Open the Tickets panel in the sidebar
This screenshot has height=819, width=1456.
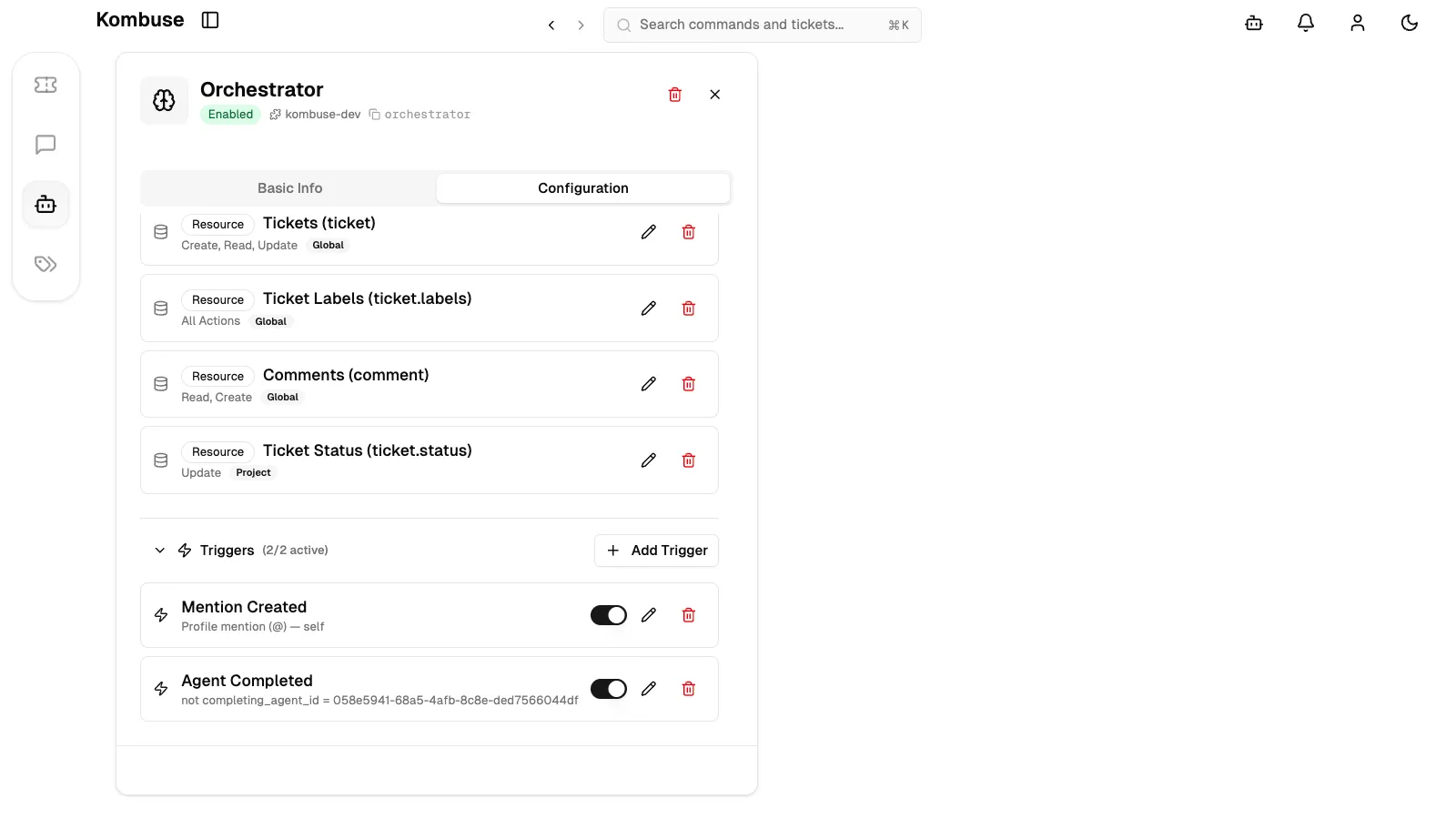[45, 85]
